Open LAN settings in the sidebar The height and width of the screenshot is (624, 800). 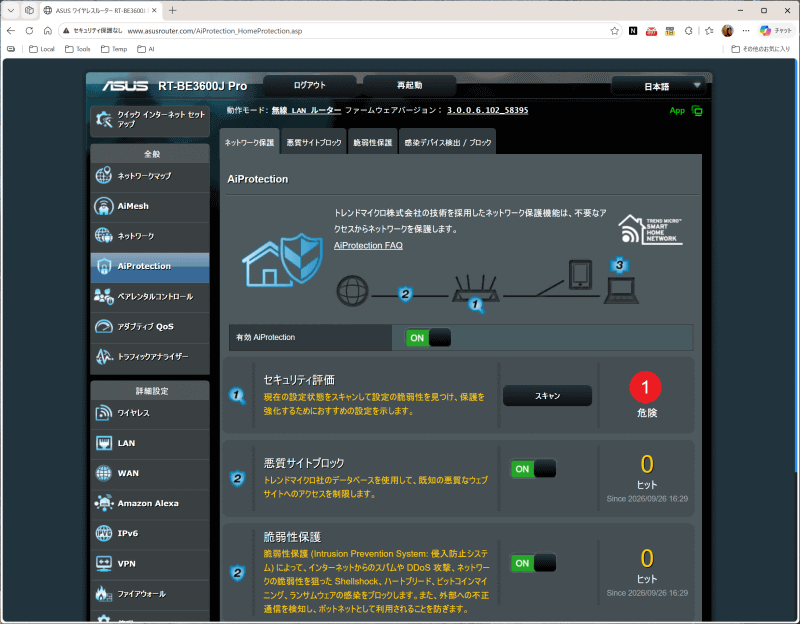150,443
